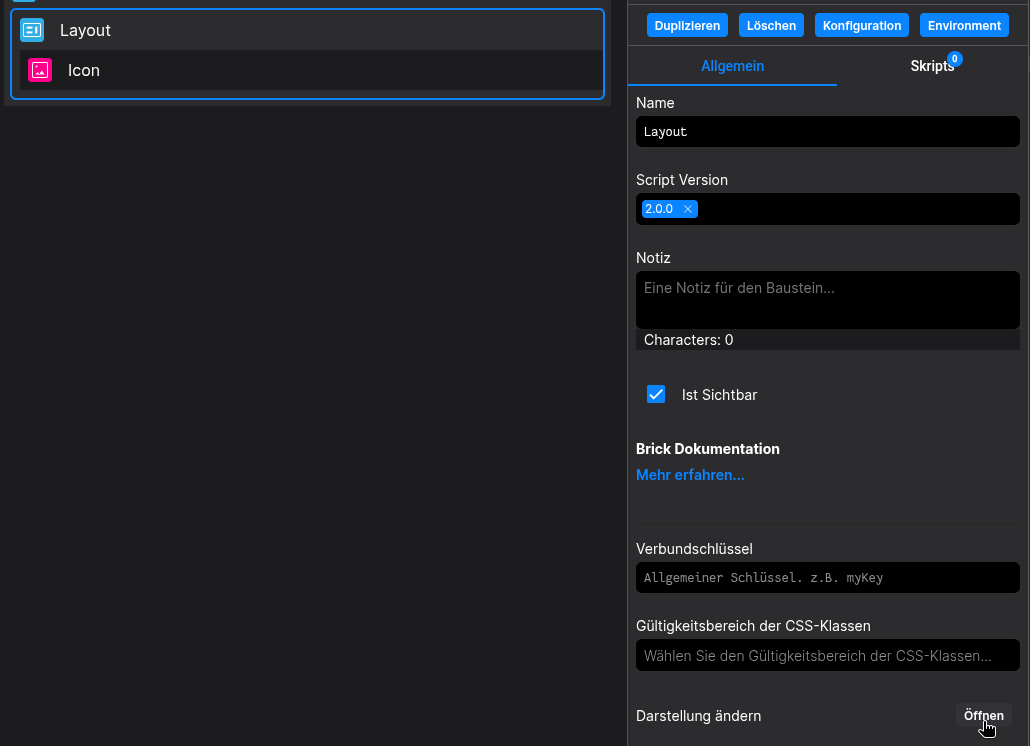The width and height of the screenshot is (1030, 746).
Task: Open the Mehr erfahren documentation link
Action: 690,475
